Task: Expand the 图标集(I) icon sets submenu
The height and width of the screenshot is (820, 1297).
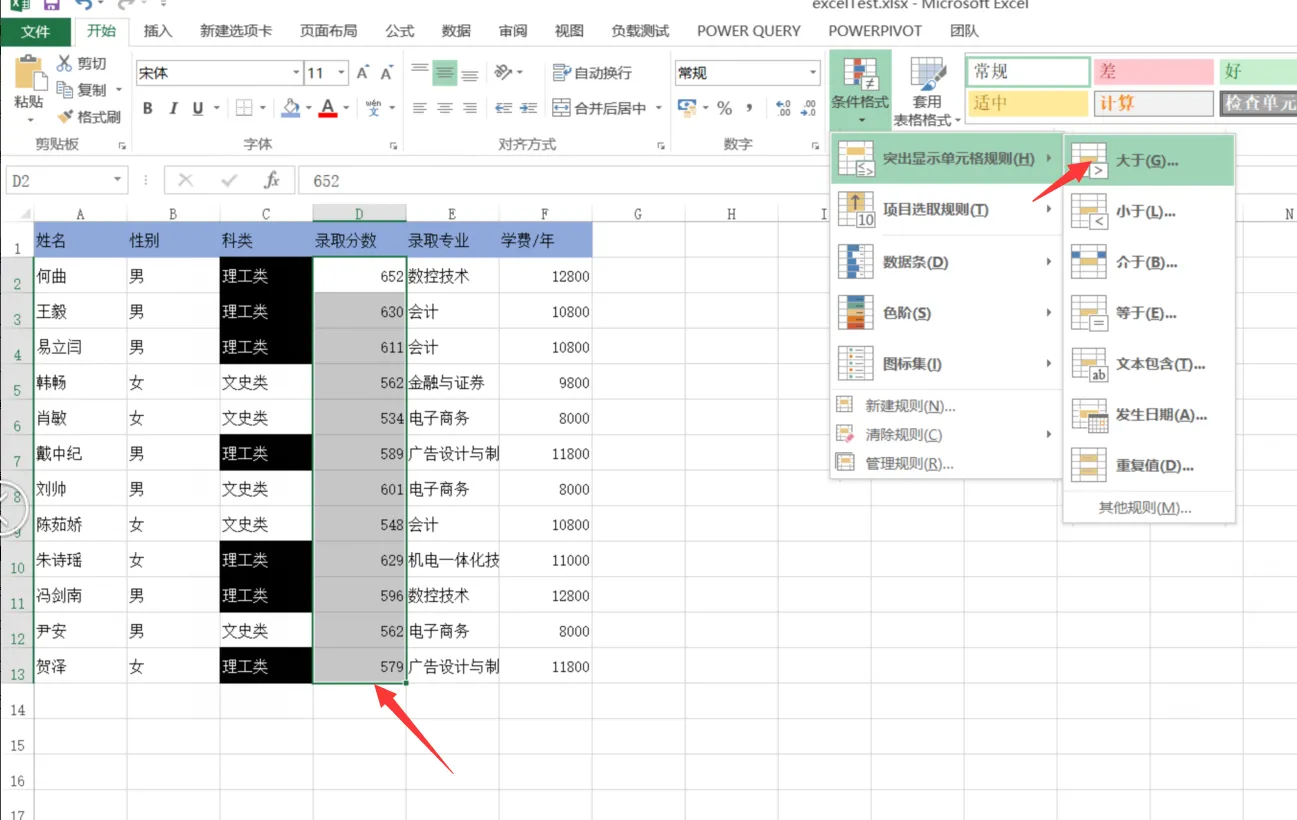Action: tap(946, 364)
